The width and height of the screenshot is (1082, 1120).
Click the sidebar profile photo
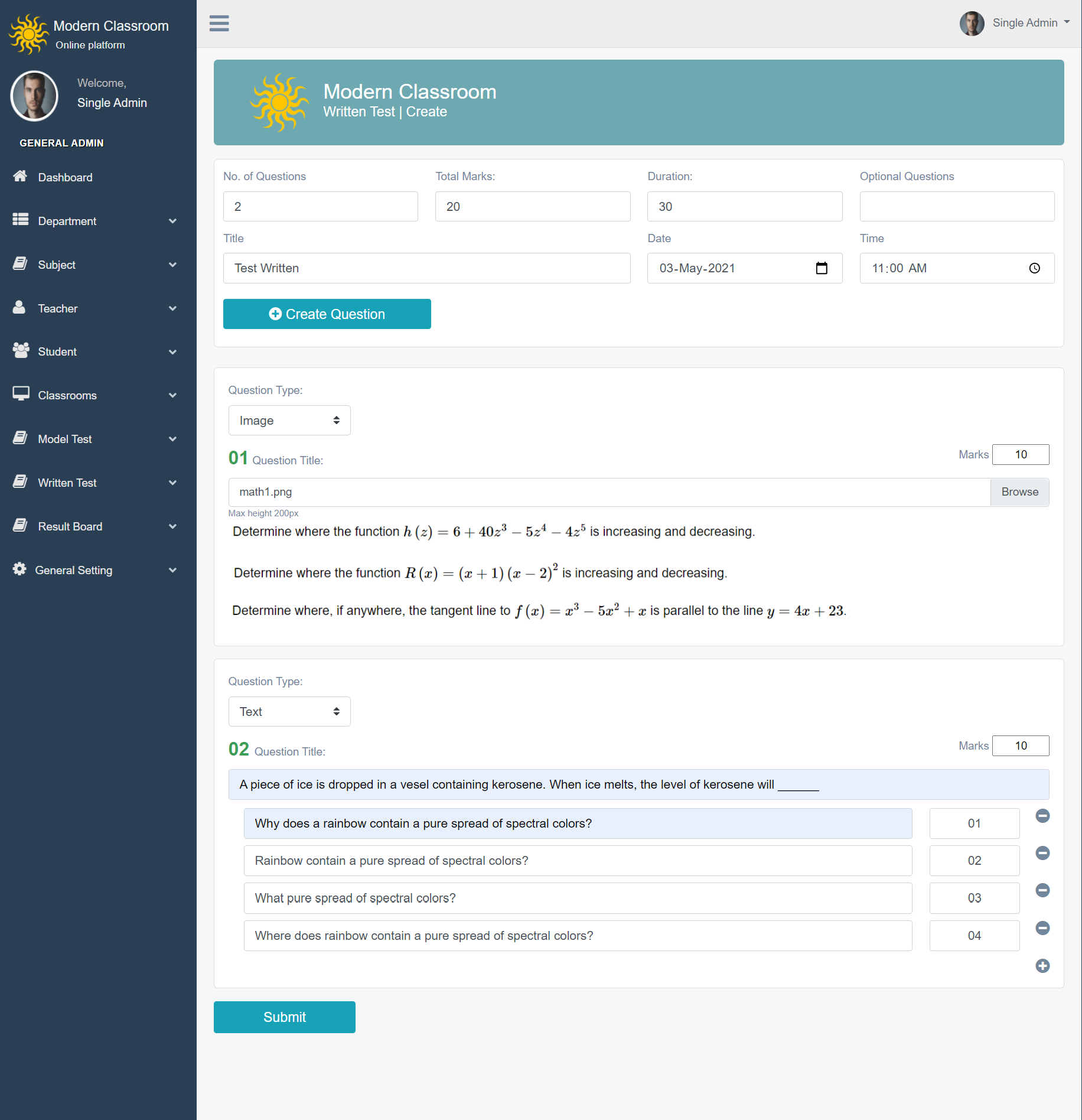34,96
